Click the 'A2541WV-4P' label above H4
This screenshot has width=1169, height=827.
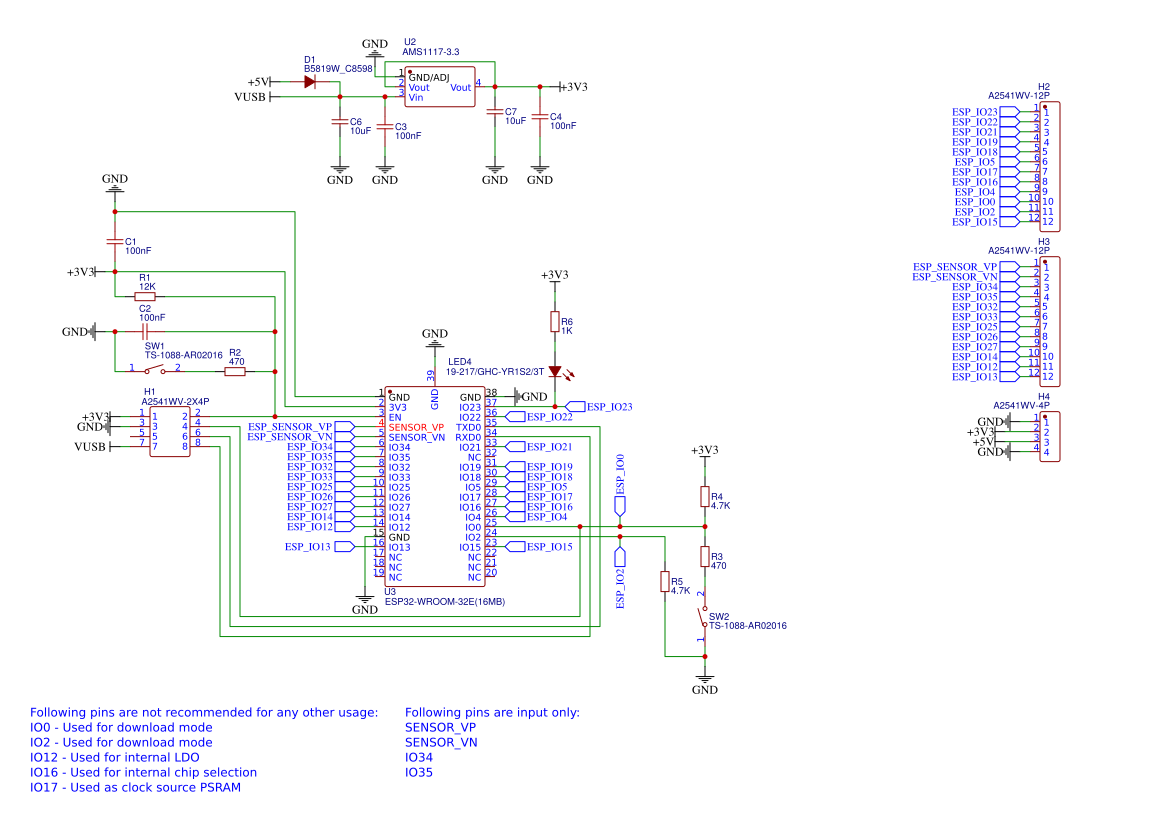tap(1021, 406)
